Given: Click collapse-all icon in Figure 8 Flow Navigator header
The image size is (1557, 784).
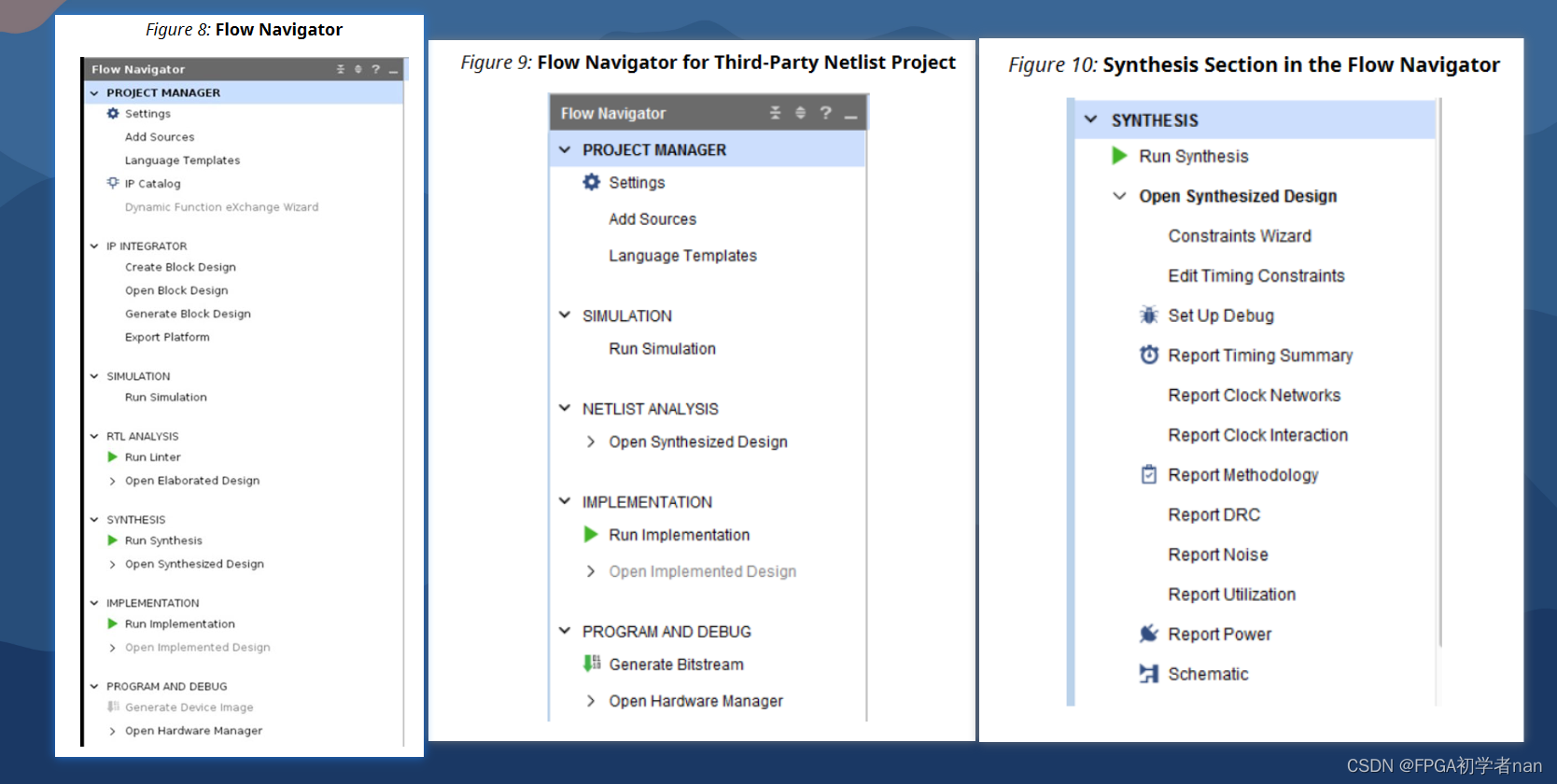Looking at the screenshot, I should pos(341,69).
